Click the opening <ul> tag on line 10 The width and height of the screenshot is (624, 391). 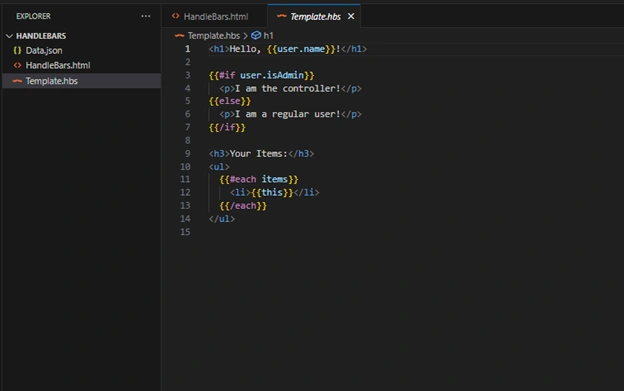[x=219, y=167]
